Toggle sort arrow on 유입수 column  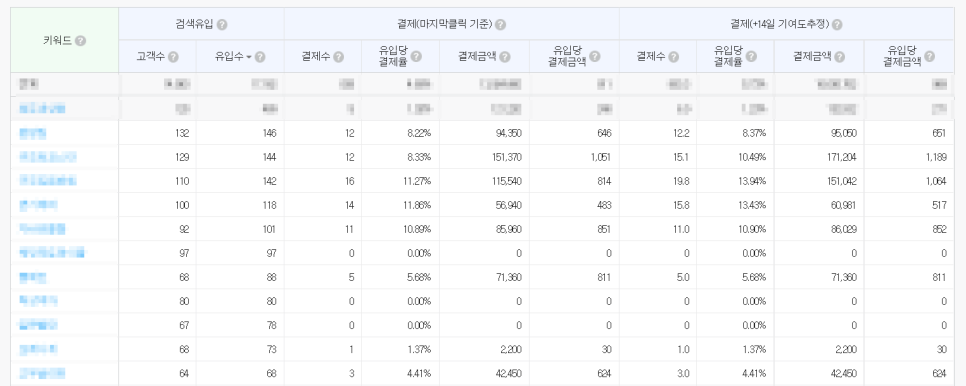pos(250,57)
